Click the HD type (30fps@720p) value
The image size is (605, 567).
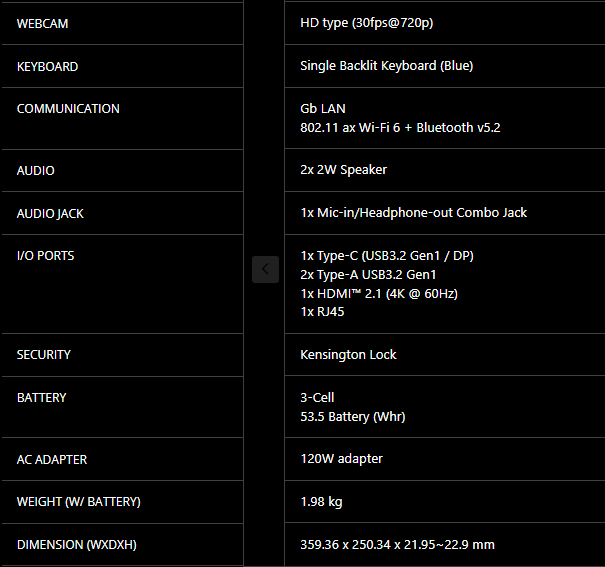(367, 23)
